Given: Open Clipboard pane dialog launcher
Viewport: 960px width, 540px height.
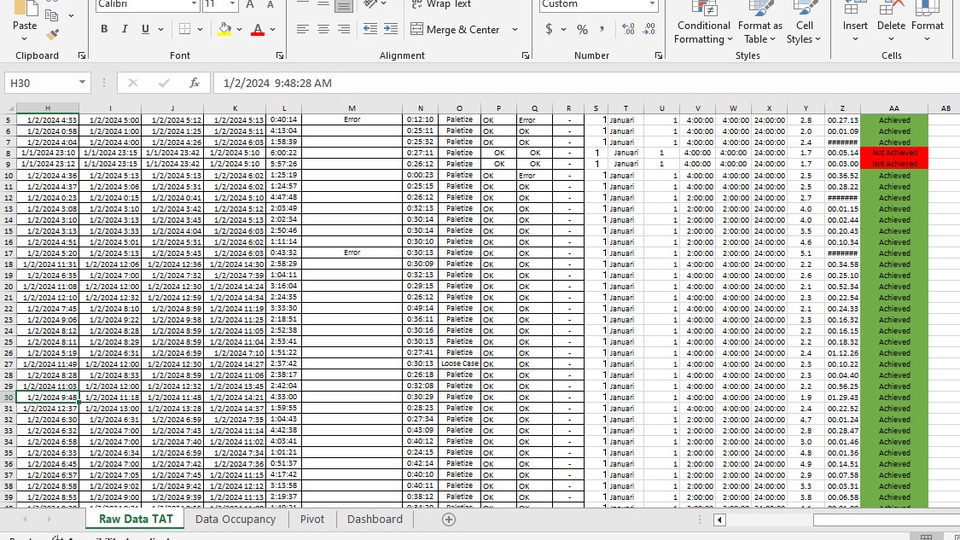Looking at the screenshot, I should coord(81,56).
